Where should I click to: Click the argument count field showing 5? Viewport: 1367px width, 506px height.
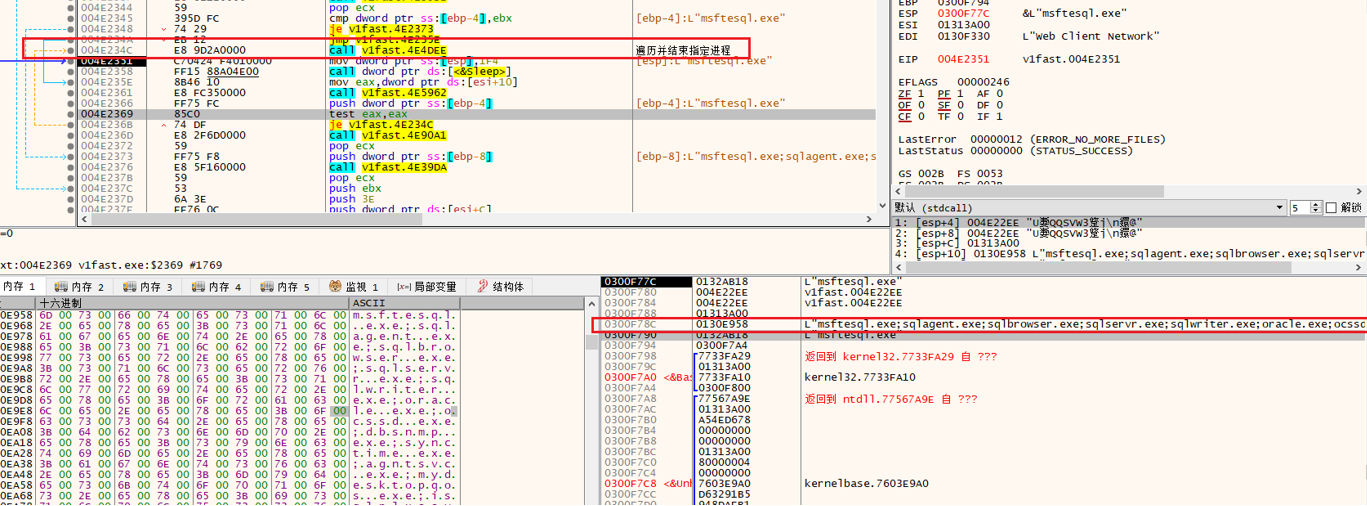pyautogui.click(x=1297, y=208)
